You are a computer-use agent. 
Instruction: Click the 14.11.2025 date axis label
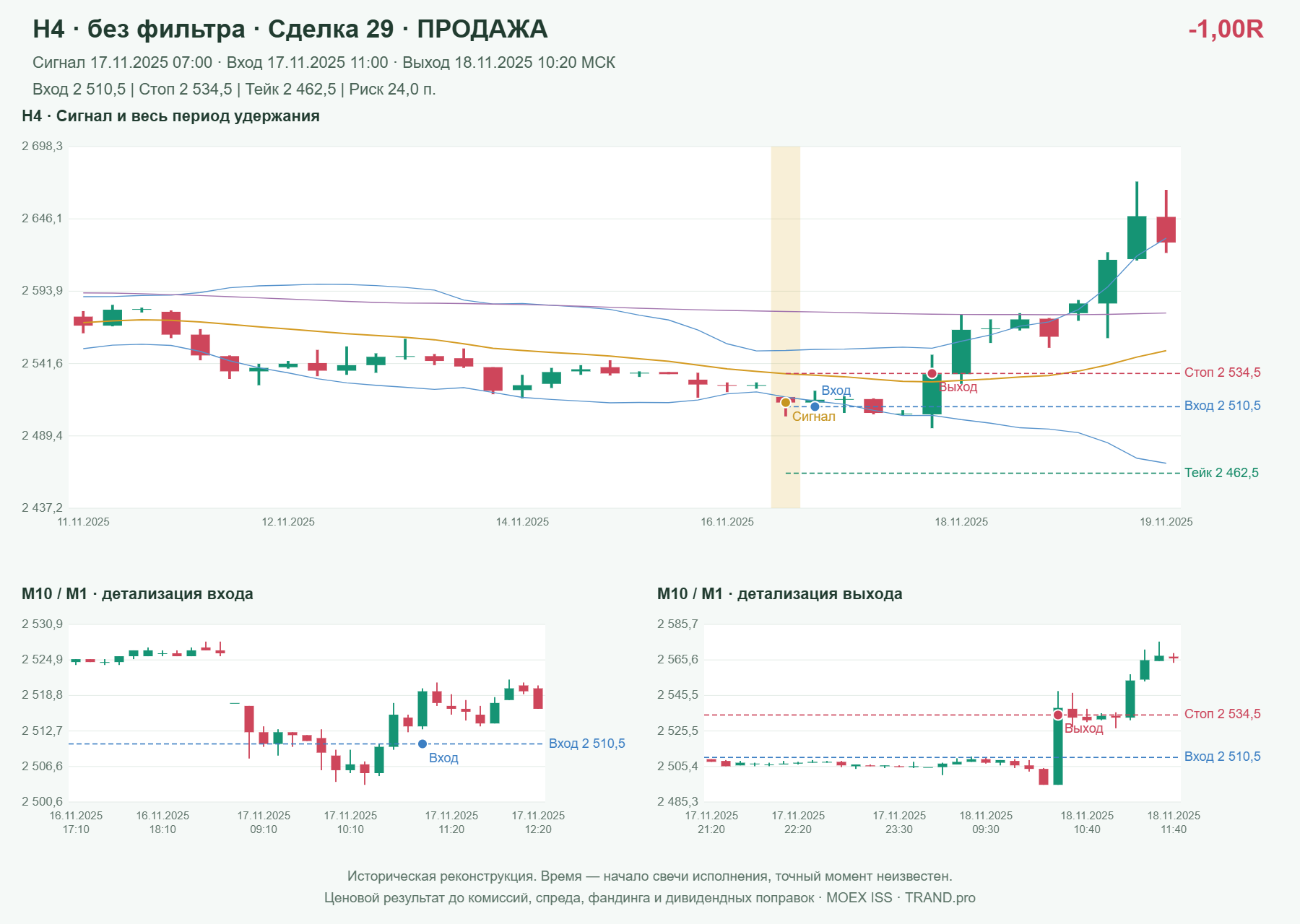point(522,522)
